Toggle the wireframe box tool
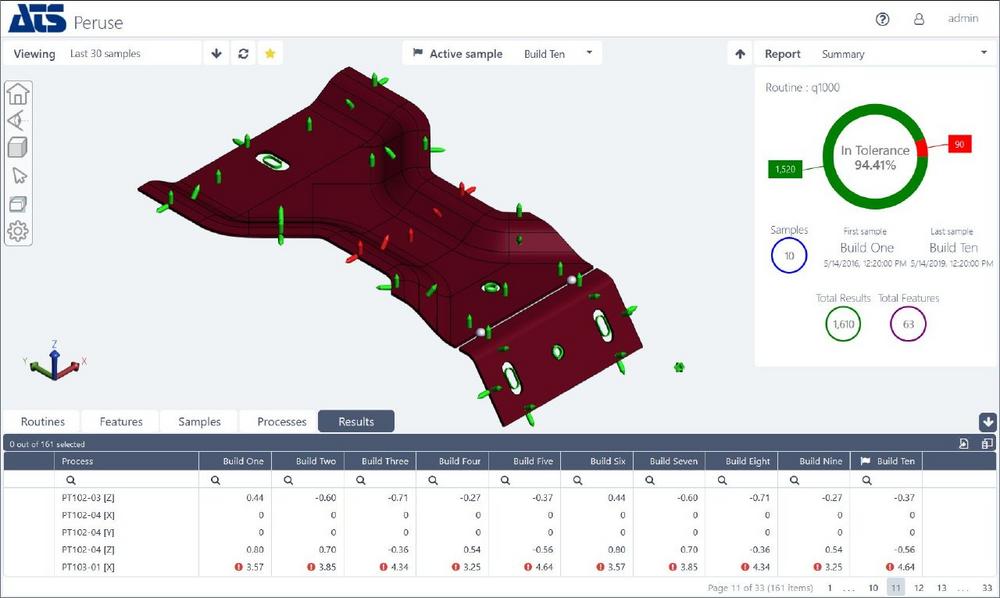Image resolution: width=1000 pixels, height=598 pixels. [x=18, y=203]
